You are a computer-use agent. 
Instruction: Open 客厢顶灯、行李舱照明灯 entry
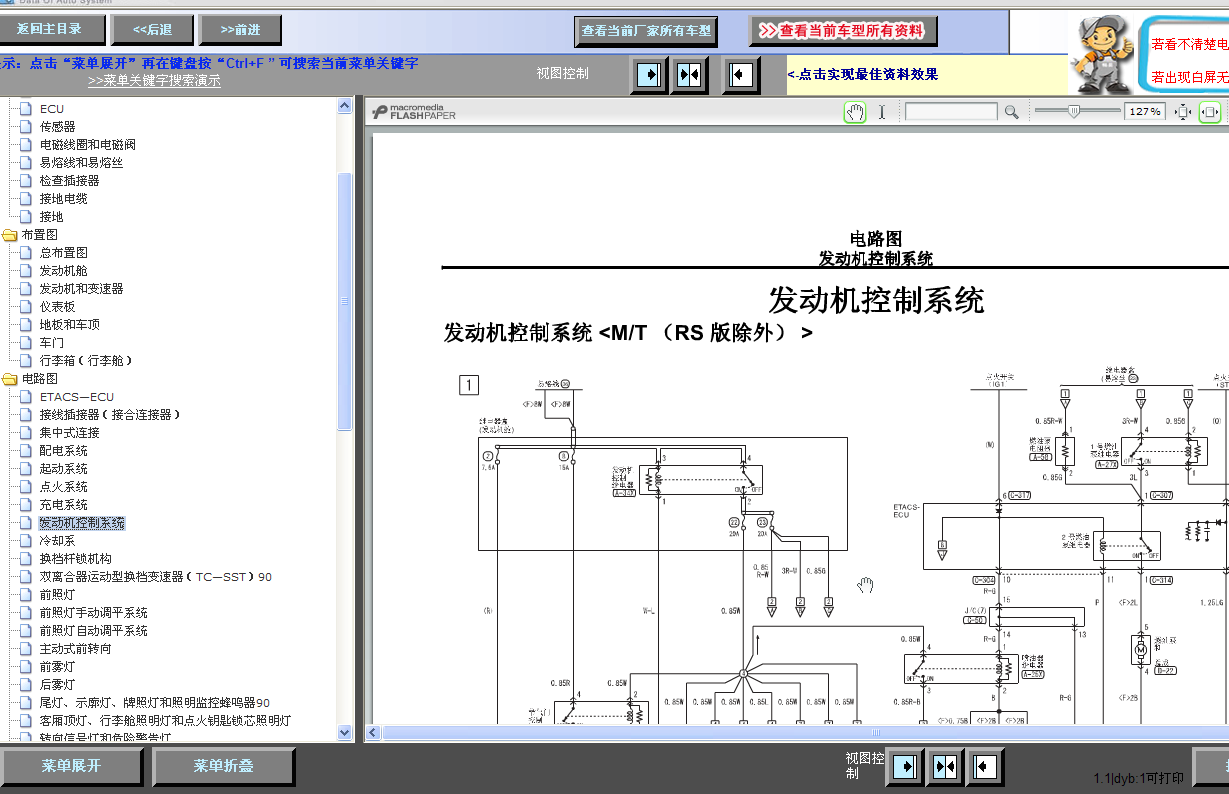point(166,721)
